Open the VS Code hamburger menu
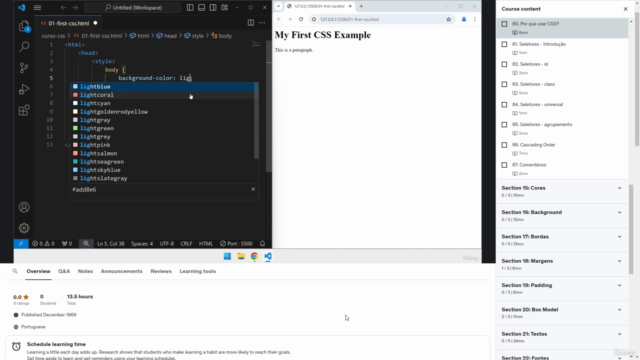This screenshot has height=360, width=640. [x=37, y=7]
